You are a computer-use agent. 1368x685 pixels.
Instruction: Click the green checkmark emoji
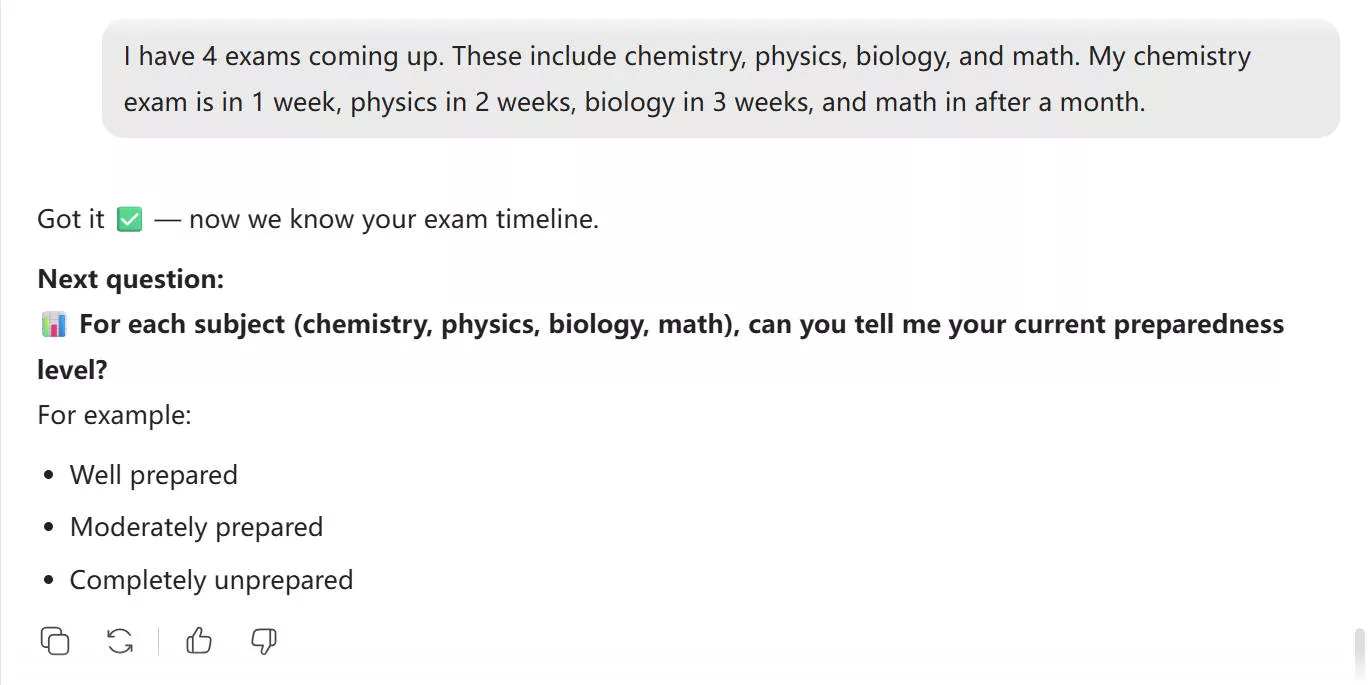(129, 220)
